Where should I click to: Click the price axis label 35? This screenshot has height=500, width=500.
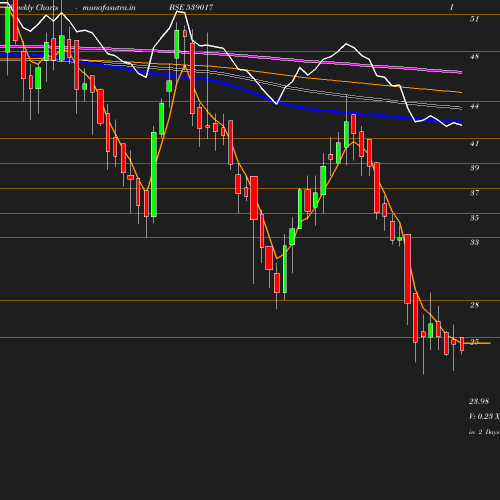(x=474, y=218)
